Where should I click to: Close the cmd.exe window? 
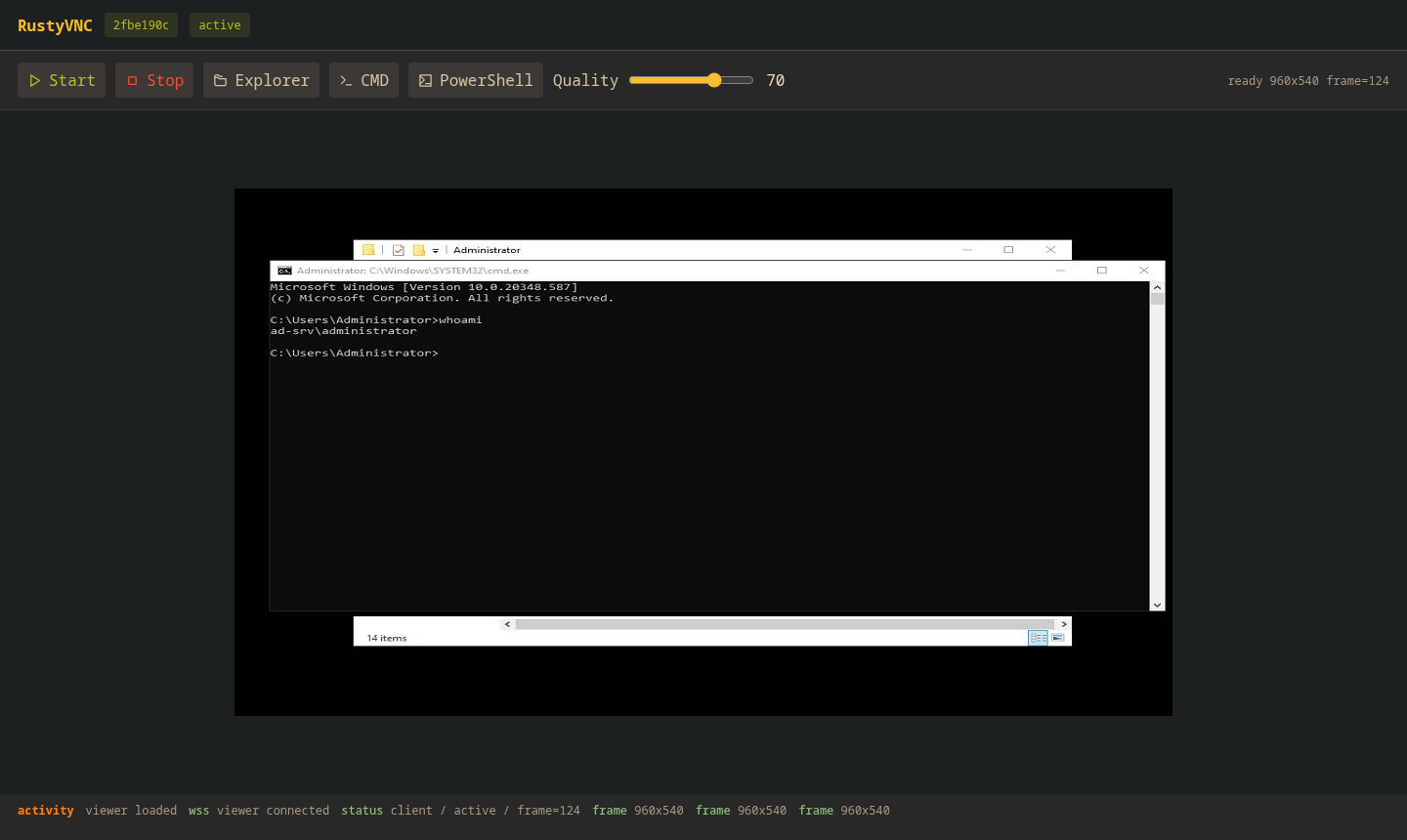coord(1144,271)
